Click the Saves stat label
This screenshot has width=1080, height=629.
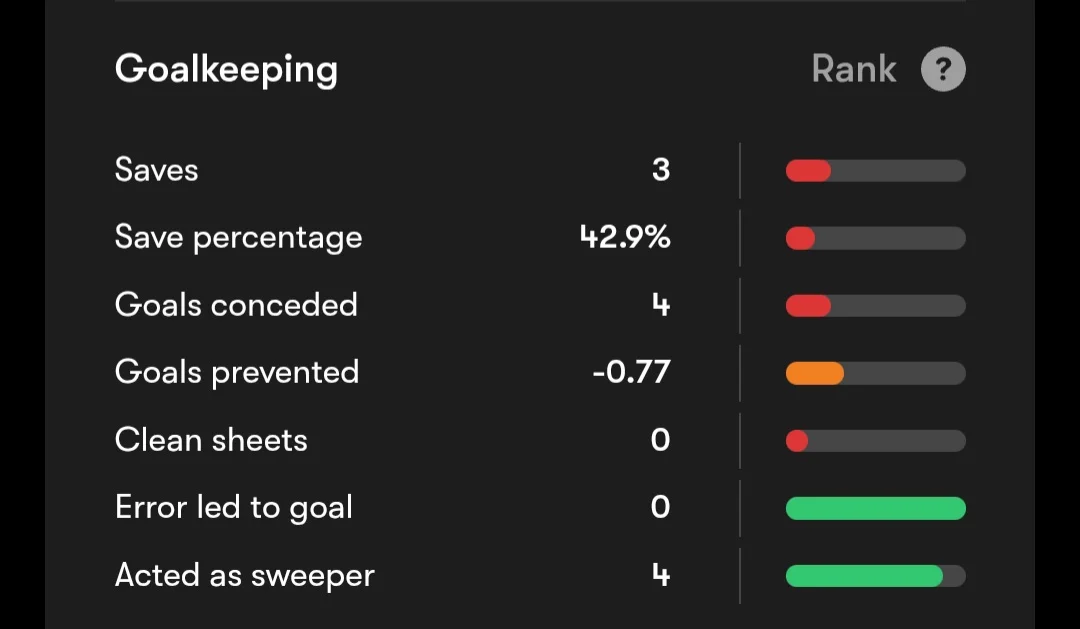point(156,170)
